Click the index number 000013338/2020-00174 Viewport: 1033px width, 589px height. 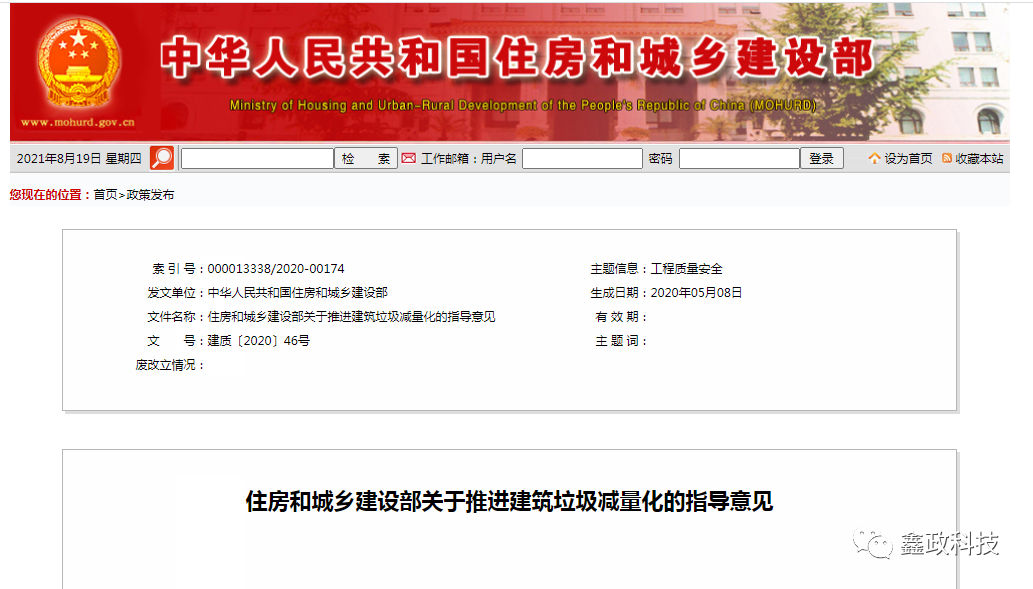[x=275, y=269]
